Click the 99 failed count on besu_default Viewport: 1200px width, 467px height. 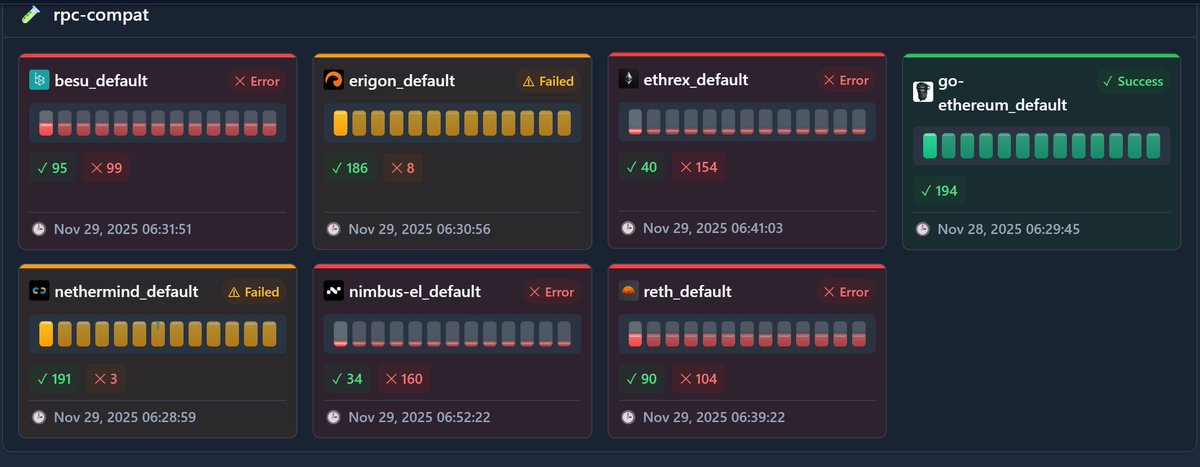point(106,168)
